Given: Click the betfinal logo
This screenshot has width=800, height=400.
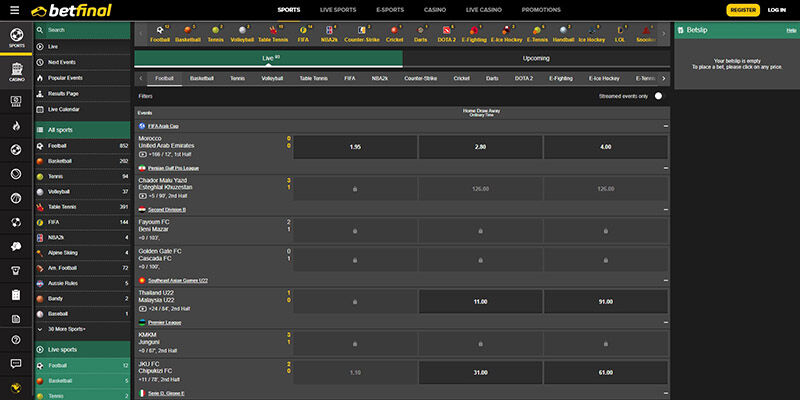Looking at the screenshot, I should [x=71, y=10].
